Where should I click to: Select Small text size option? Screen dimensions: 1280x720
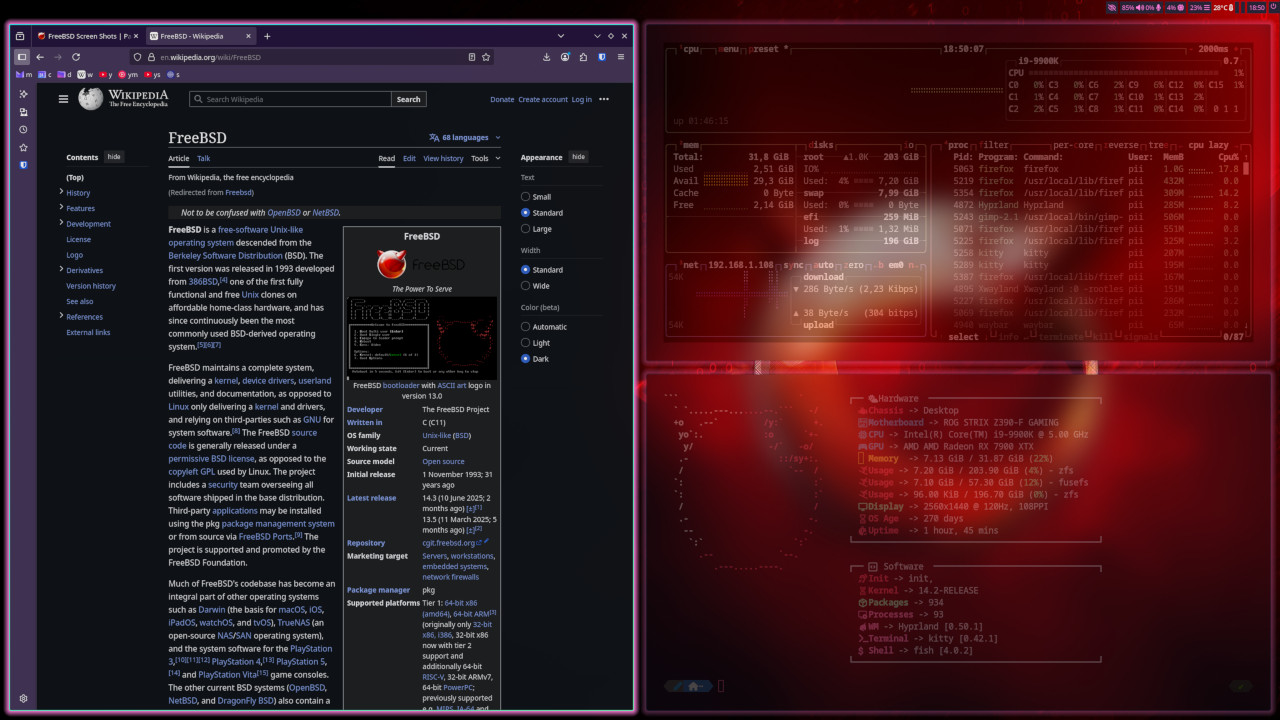526,197
